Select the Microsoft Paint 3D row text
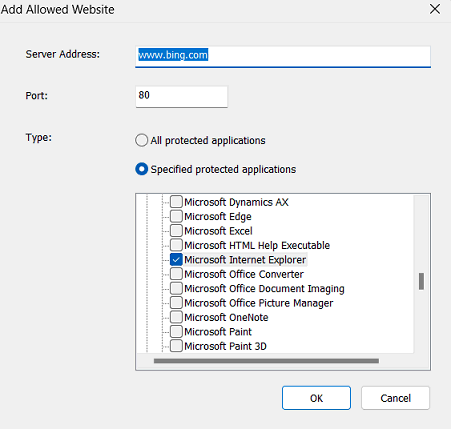 [225, 346]
